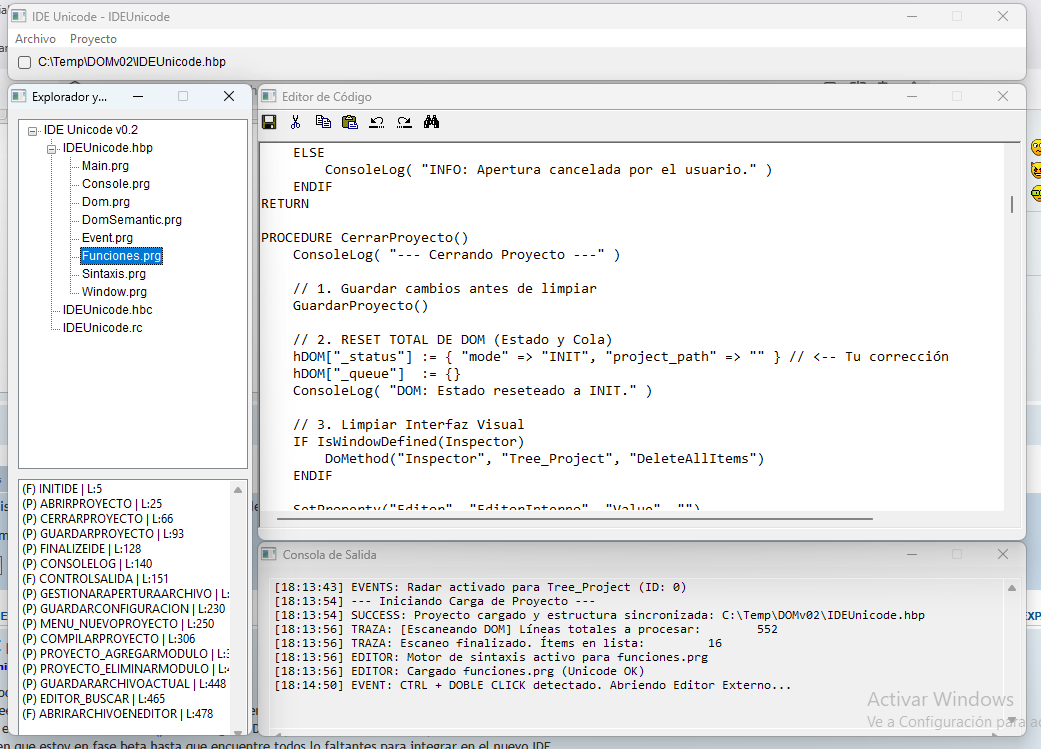Click the 'GuardarProyecto()' call line in the editor
Screen dimensions: 1041x749
pos(360,305)
